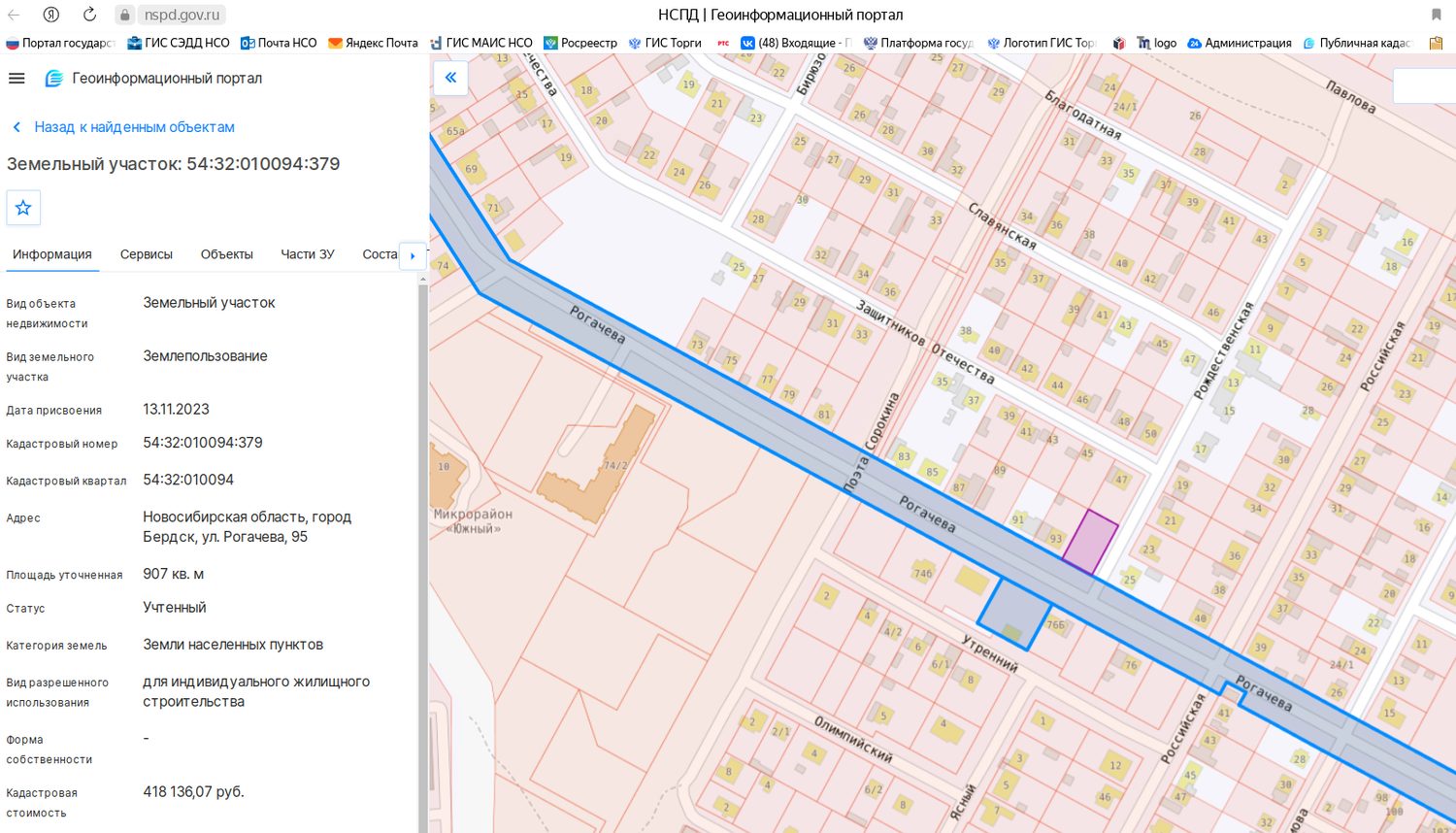Click the cadastral value '418 136,07 руб.'
Image resolution: width=1456 pixels, height=833 pixels.
(193, 792)
